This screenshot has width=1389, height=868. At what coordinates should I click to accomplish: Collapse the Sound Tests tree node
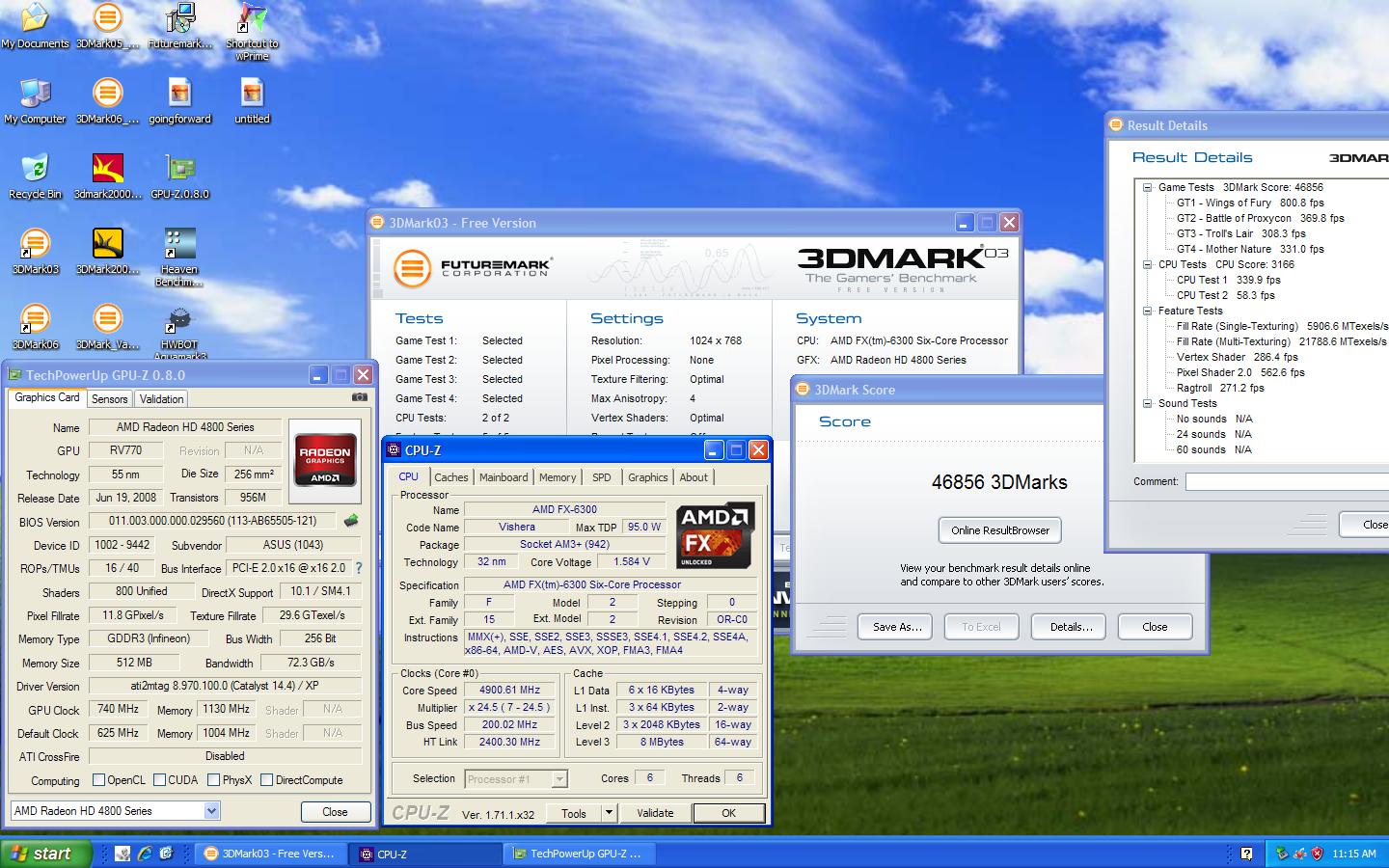click(x=1147, y=404)
